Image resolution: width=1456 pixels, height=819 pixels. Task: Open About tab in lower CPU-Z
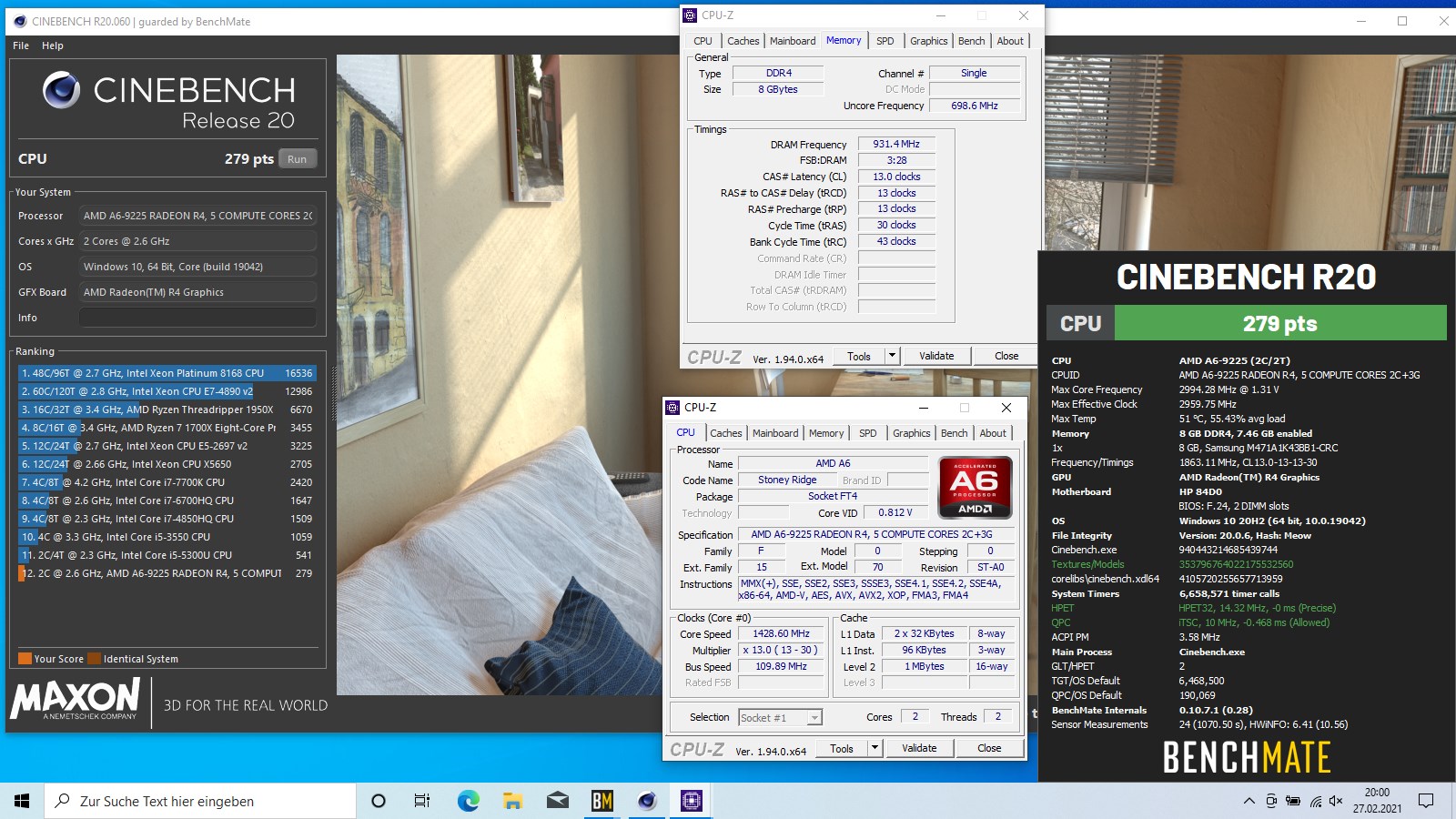993,433
